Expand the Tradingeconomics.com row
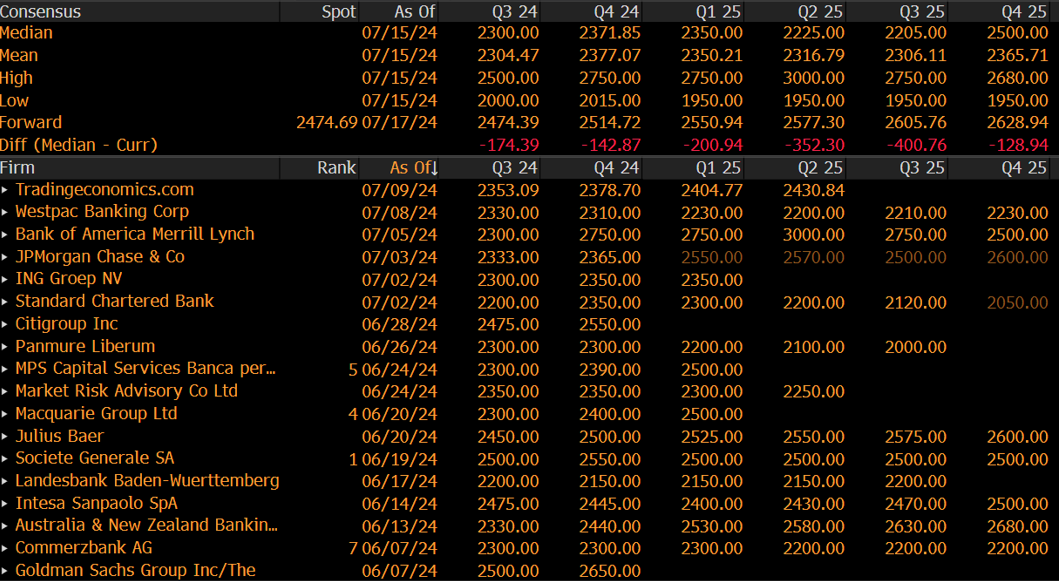 (5, 191)
